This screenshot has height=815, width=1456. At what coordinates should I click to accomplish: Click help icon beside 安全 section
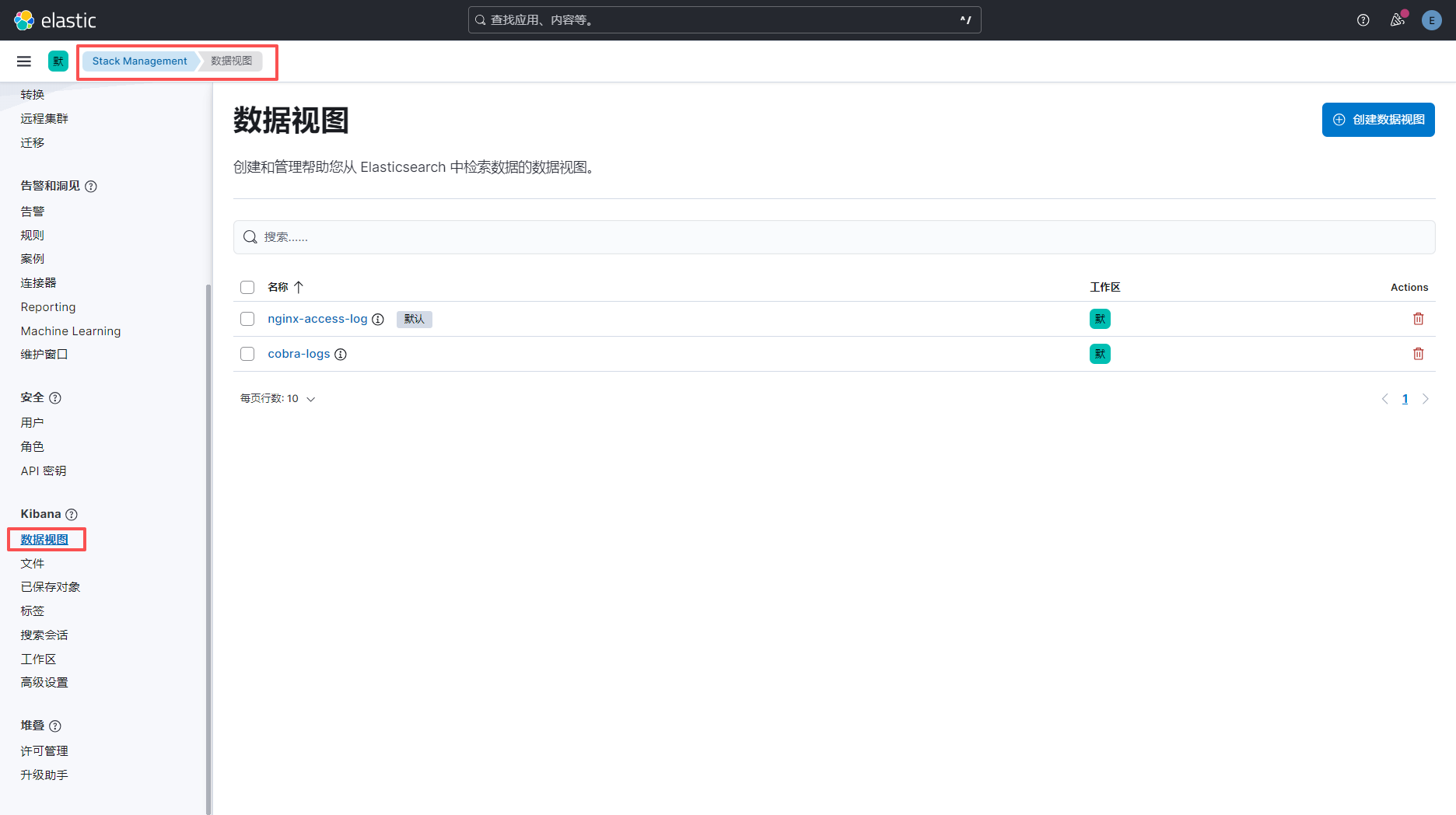(55, 398)
